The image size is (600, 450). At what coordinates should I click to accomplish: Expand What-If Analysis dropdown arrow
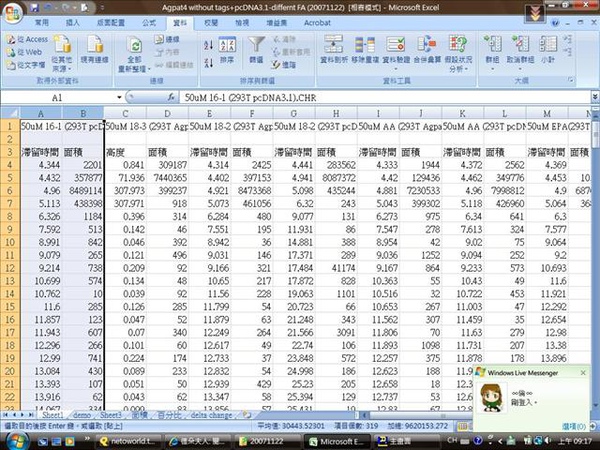click(x=465, y=69)
